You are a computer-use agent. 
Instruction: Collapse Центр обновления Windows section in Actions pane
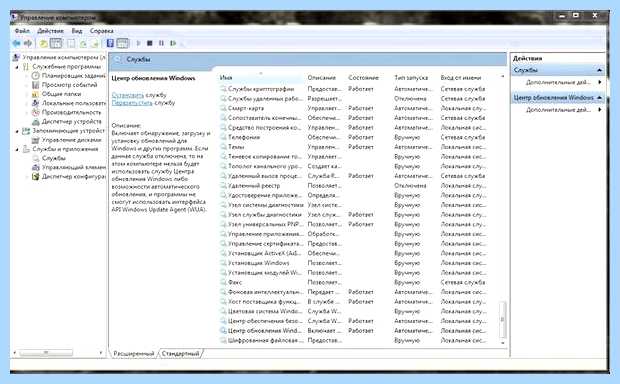coord(599,97)
